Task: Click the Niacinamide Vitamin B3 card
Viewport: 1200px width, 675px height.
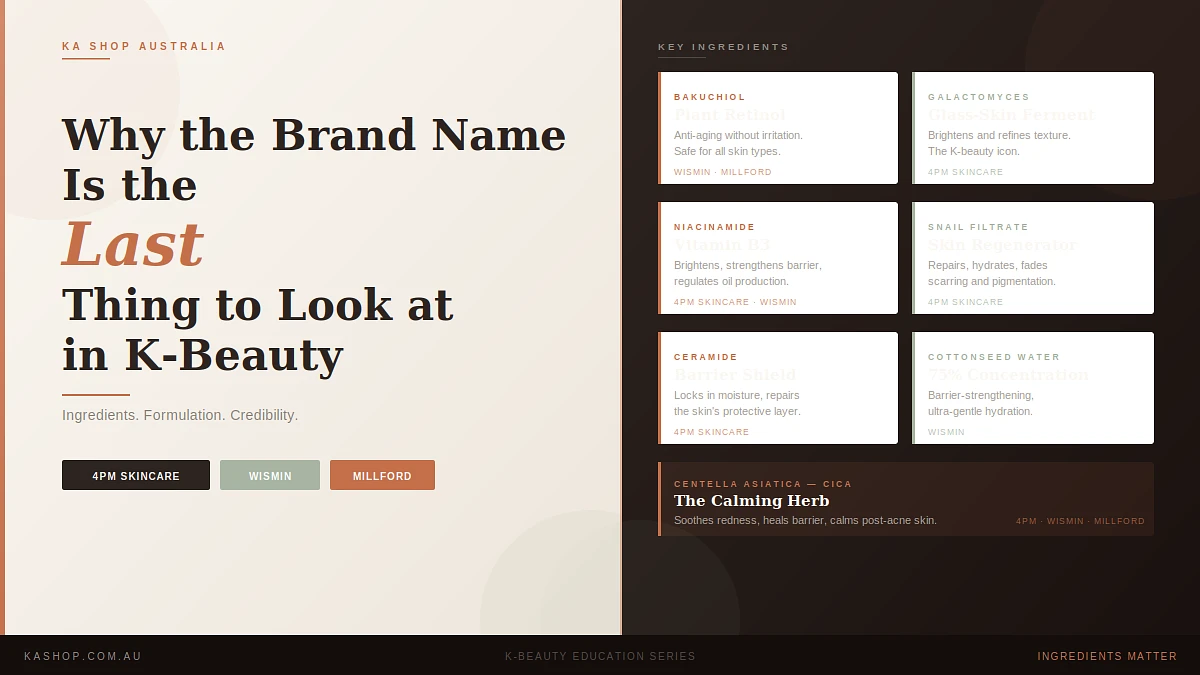Action: point(778,258)
